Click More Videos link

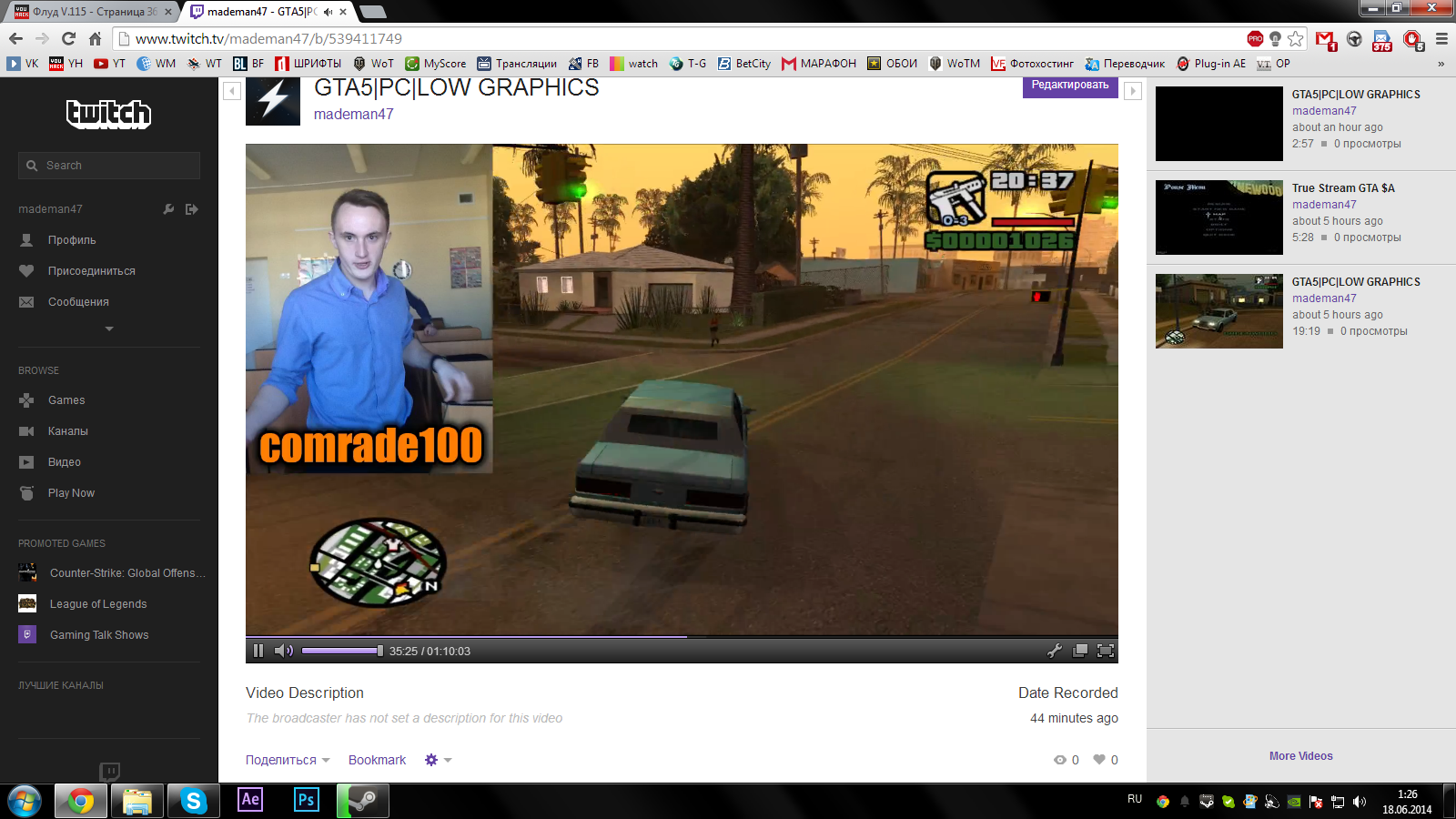[1301, 756]
